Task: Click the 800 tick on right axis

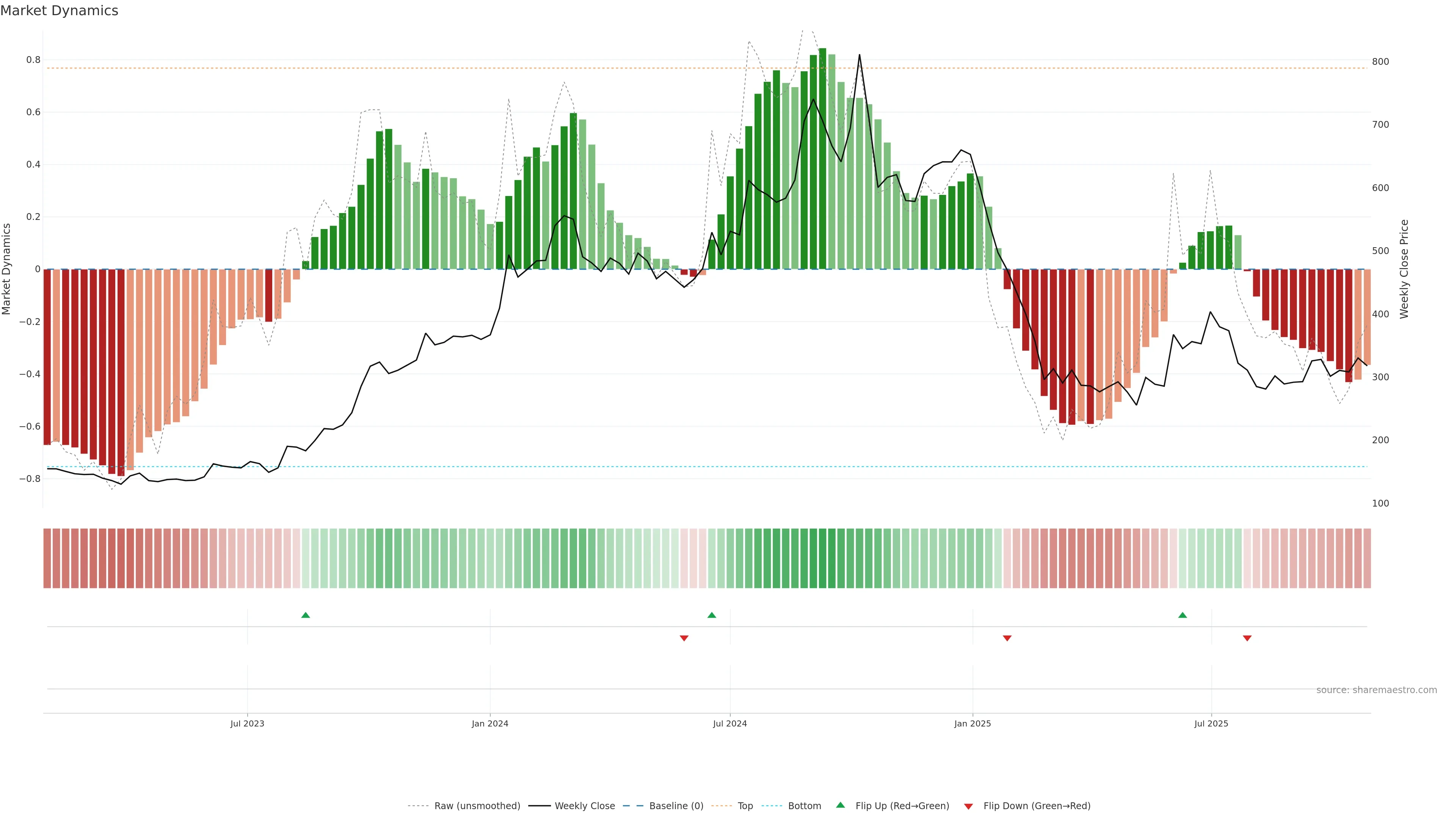Action: pos(1380,61)
